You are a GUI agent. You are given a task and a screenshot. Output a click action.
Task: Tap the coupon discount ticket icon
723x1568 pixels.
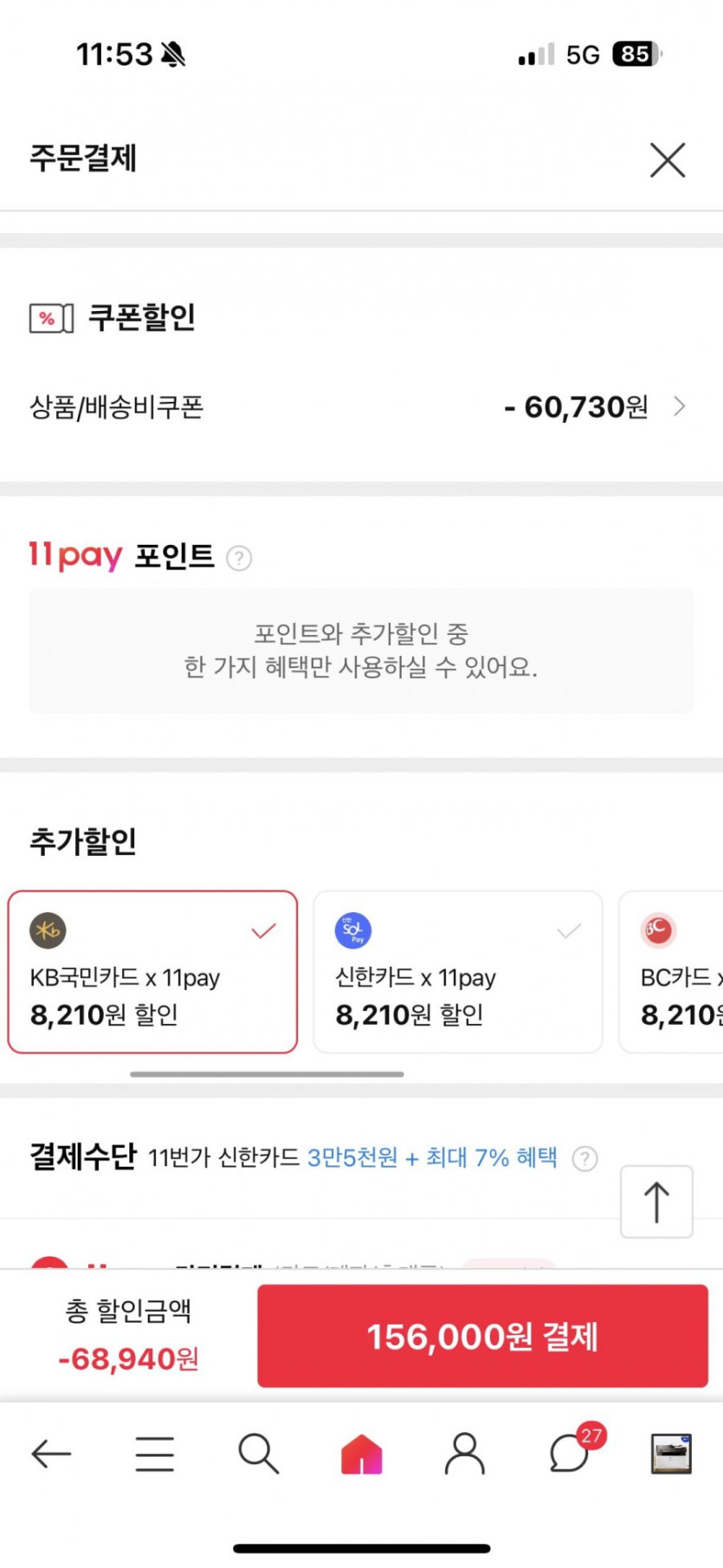51,318
